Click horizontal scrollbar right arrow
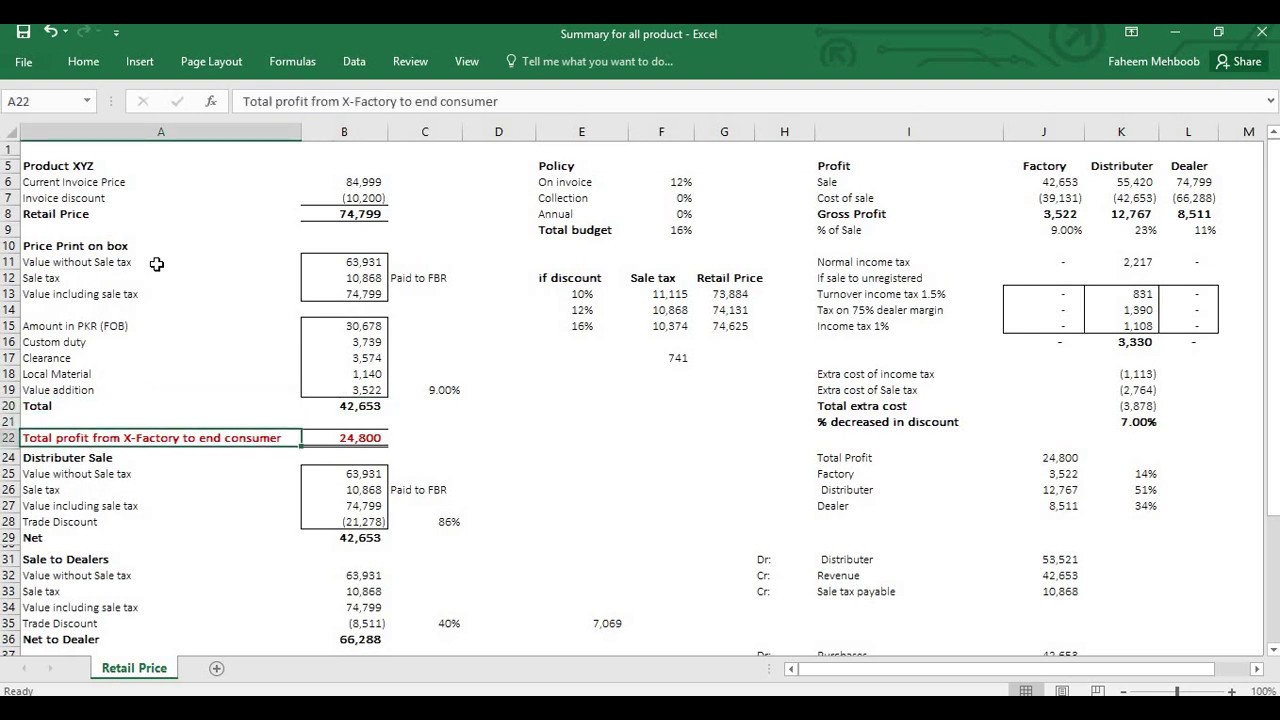Image resolution: width=1280 pixels, height=720 pixels. click(1257, 669)
